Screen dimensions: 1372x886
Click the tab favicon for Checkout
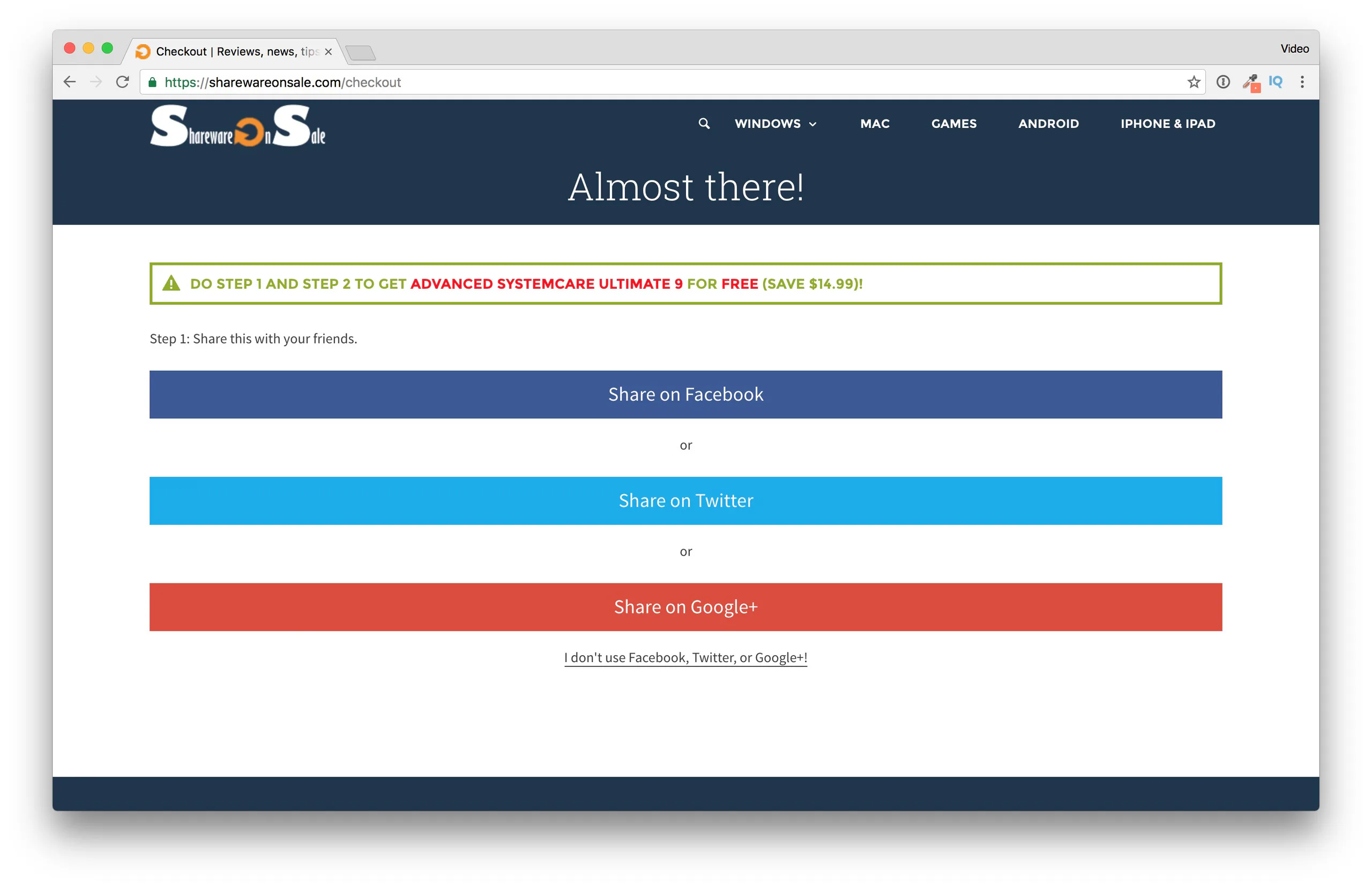[x=143, y=52]
